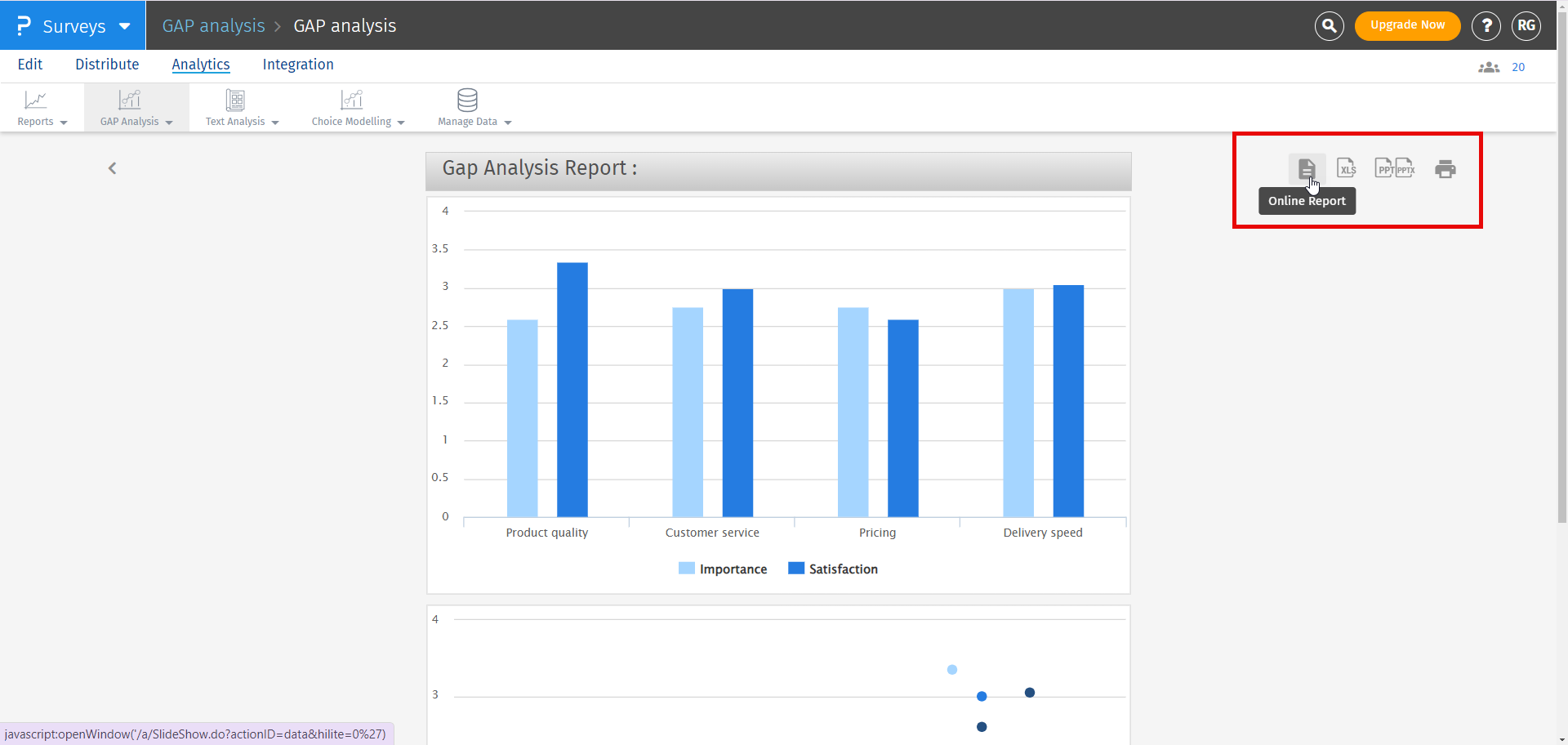
Task: Export the report as PPT
Action: [x=1383, y=168]
